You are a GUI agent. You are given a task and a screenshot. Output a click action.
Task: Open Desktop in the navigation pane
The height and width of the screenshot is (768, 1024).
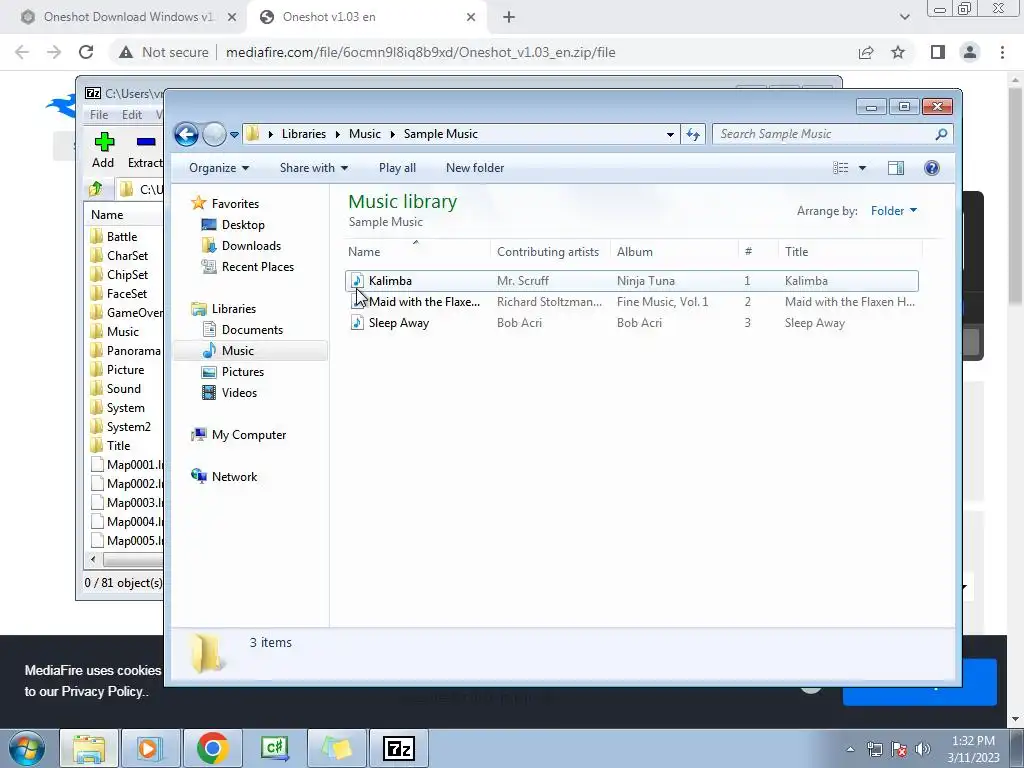243,225
